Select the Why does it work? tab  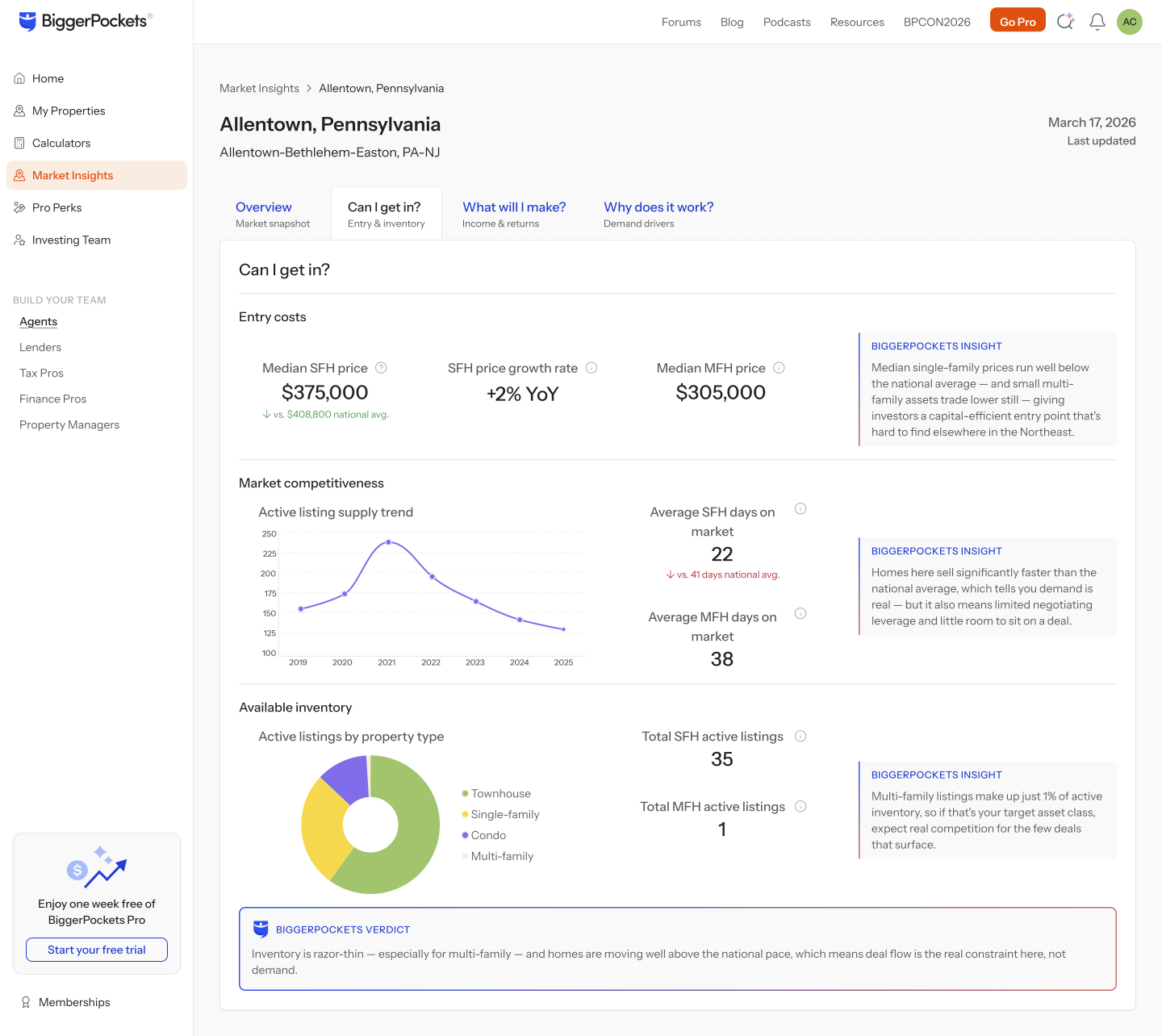click(x=658, y=214)
